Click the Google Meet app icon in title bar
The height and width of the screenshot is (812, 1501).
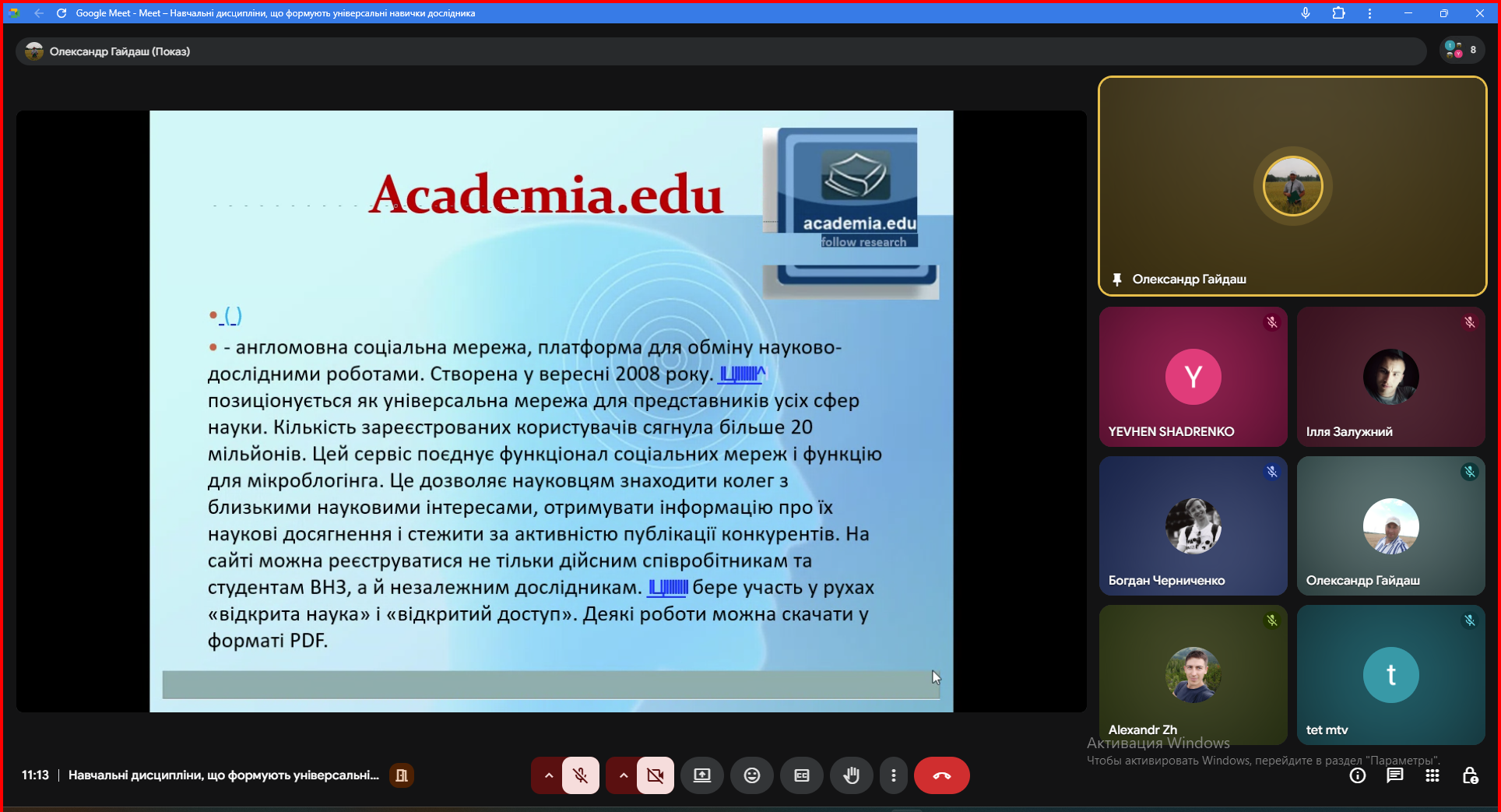[x=14, y=13]
